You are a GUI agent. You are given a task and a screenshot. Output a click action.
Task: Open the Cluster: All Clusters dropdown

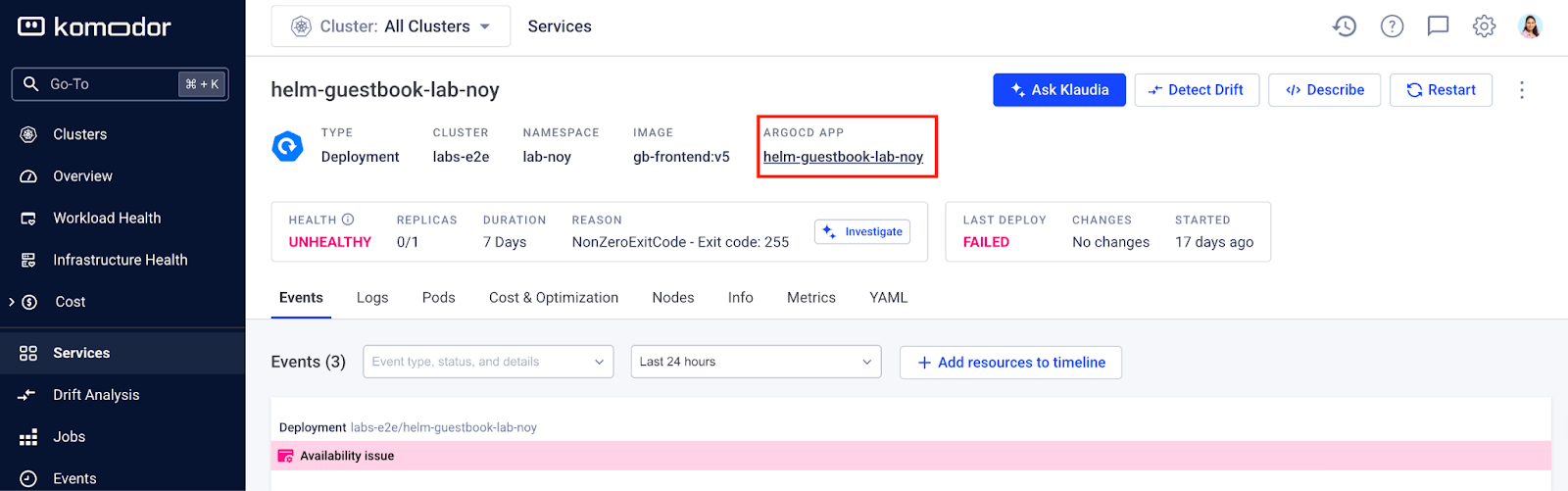click(390, 26)
